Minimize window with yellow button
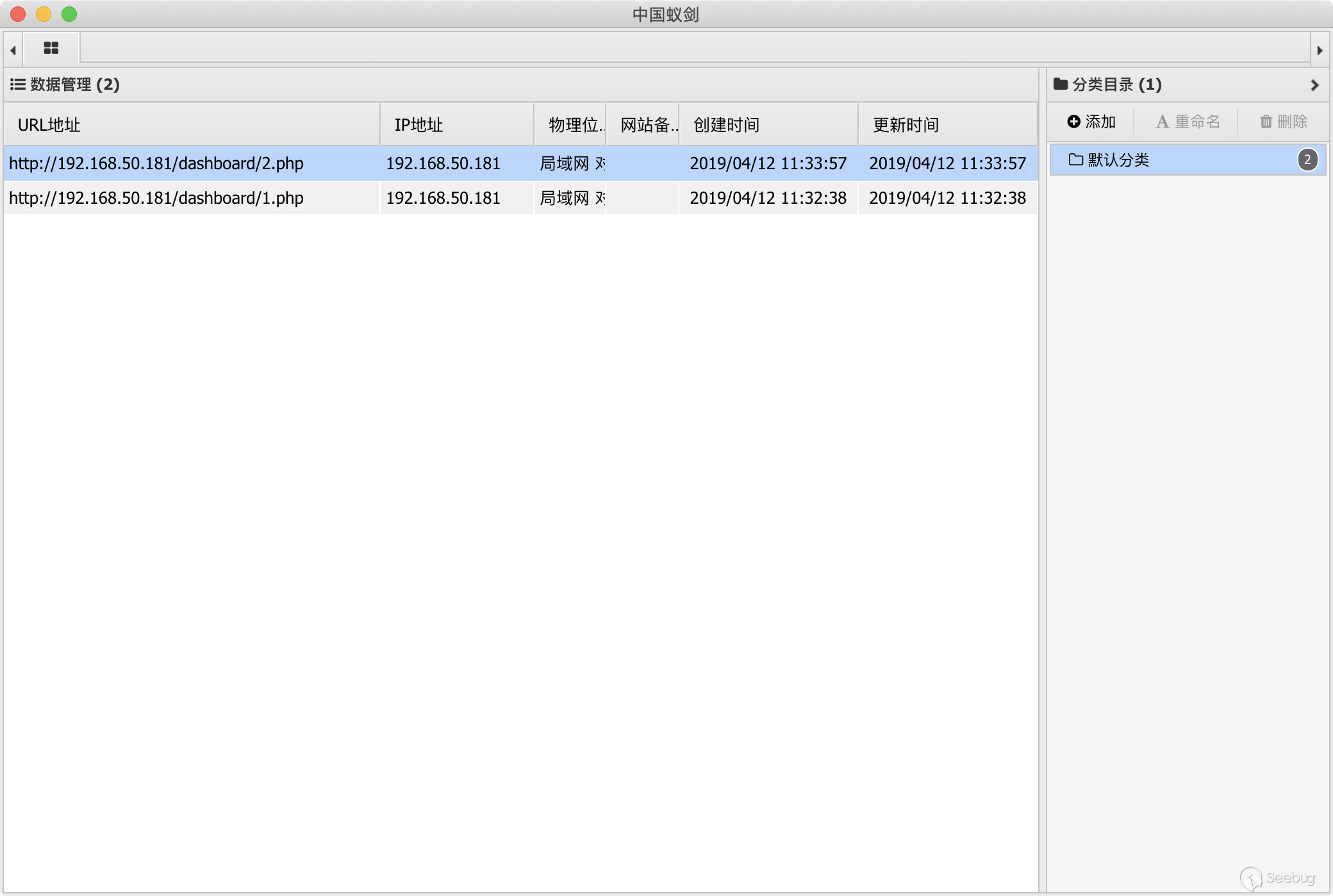Screen dimensions: 1333x896 pyautogui.click(x=44, y=14)
